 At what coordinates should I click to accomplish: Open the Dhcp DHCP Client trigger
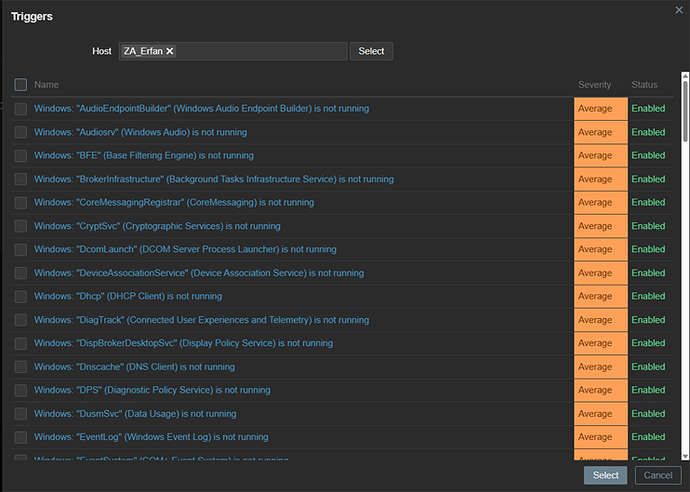click(x=128, y=296)
